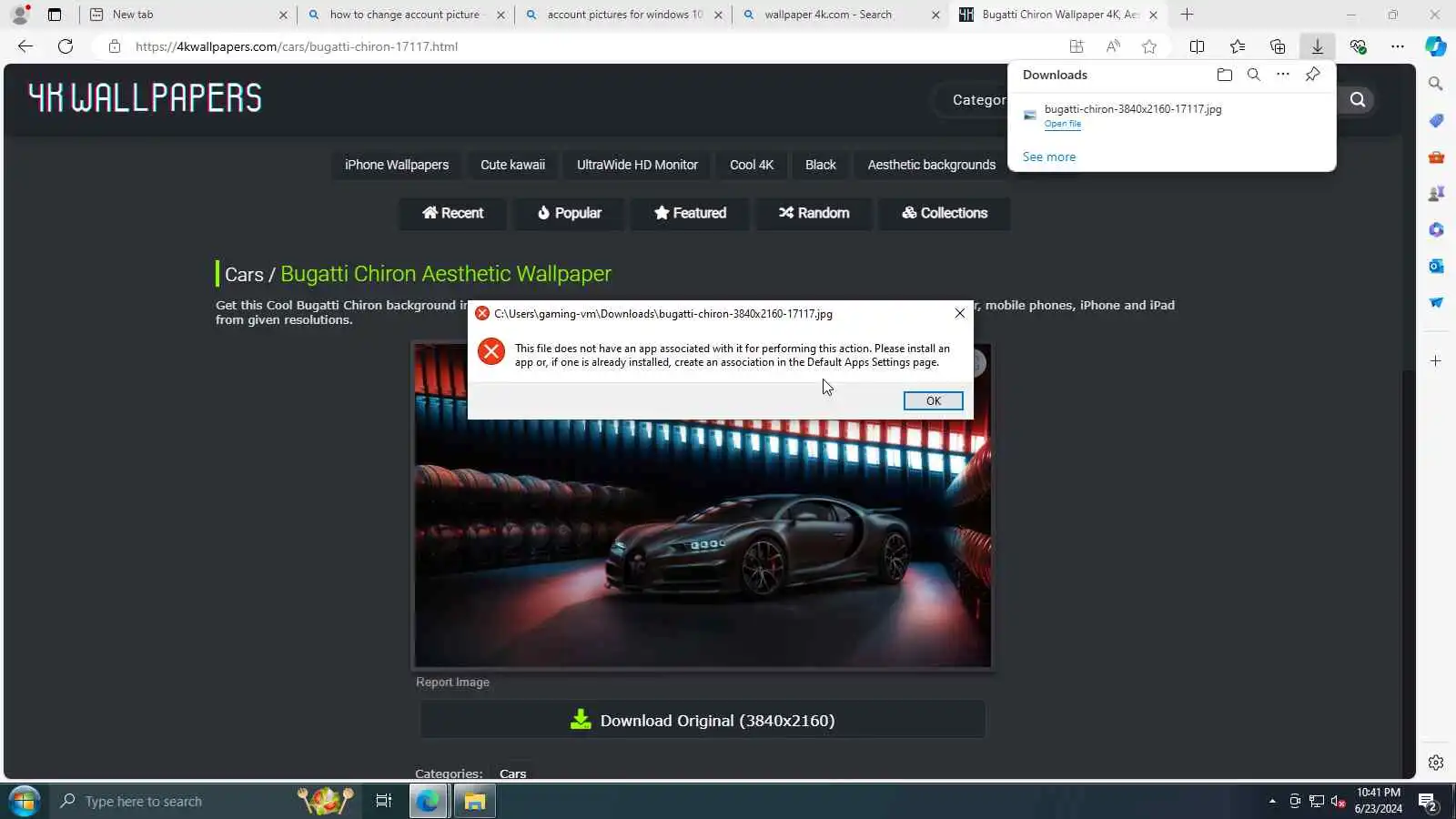This screenshot has width=1456, height=819.
Task: Open more options in Downloads panel
Action: [x=1283, y=75]
